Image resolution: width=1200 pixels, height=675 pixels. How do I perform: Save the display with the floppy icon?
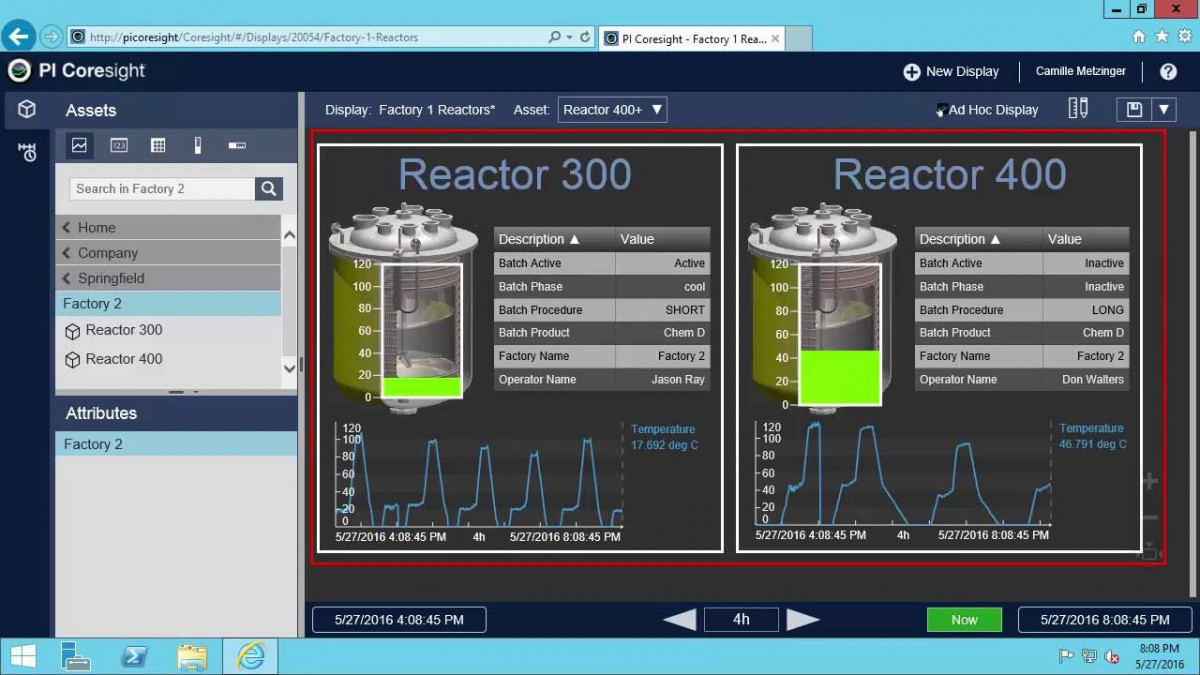pyautogui.click(x=1134, y=110)
